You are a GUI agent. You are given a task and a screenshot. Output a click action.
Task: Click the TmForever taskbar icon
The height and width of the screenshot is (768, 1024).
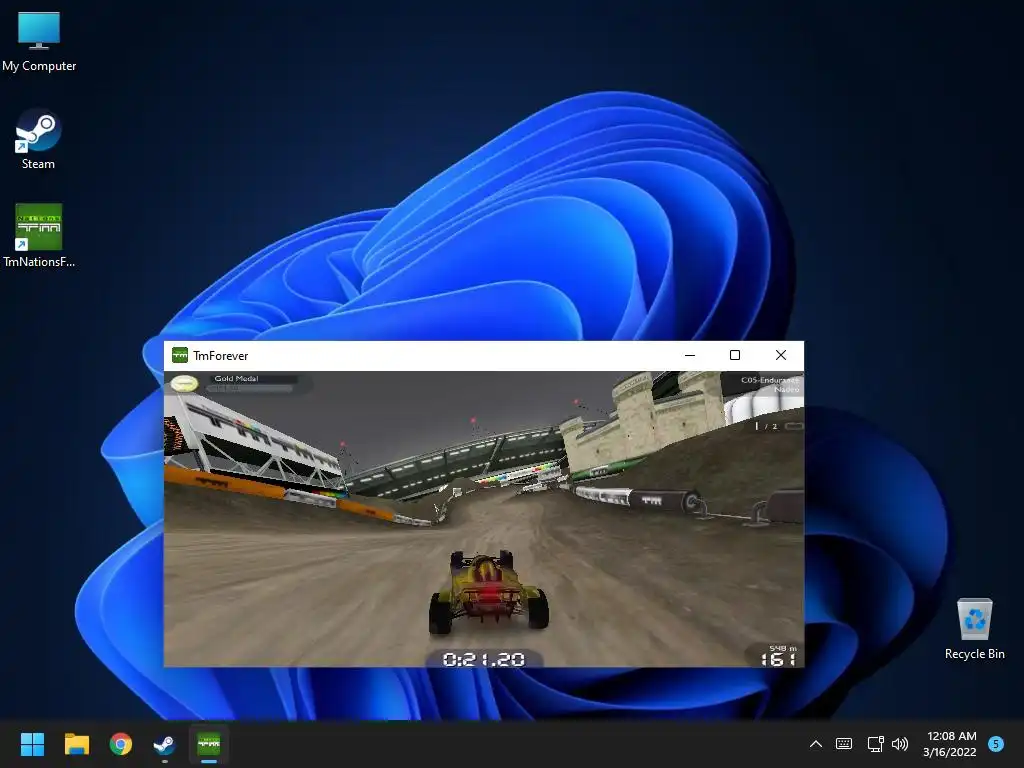pyautogui.click(x=209, y=744)
